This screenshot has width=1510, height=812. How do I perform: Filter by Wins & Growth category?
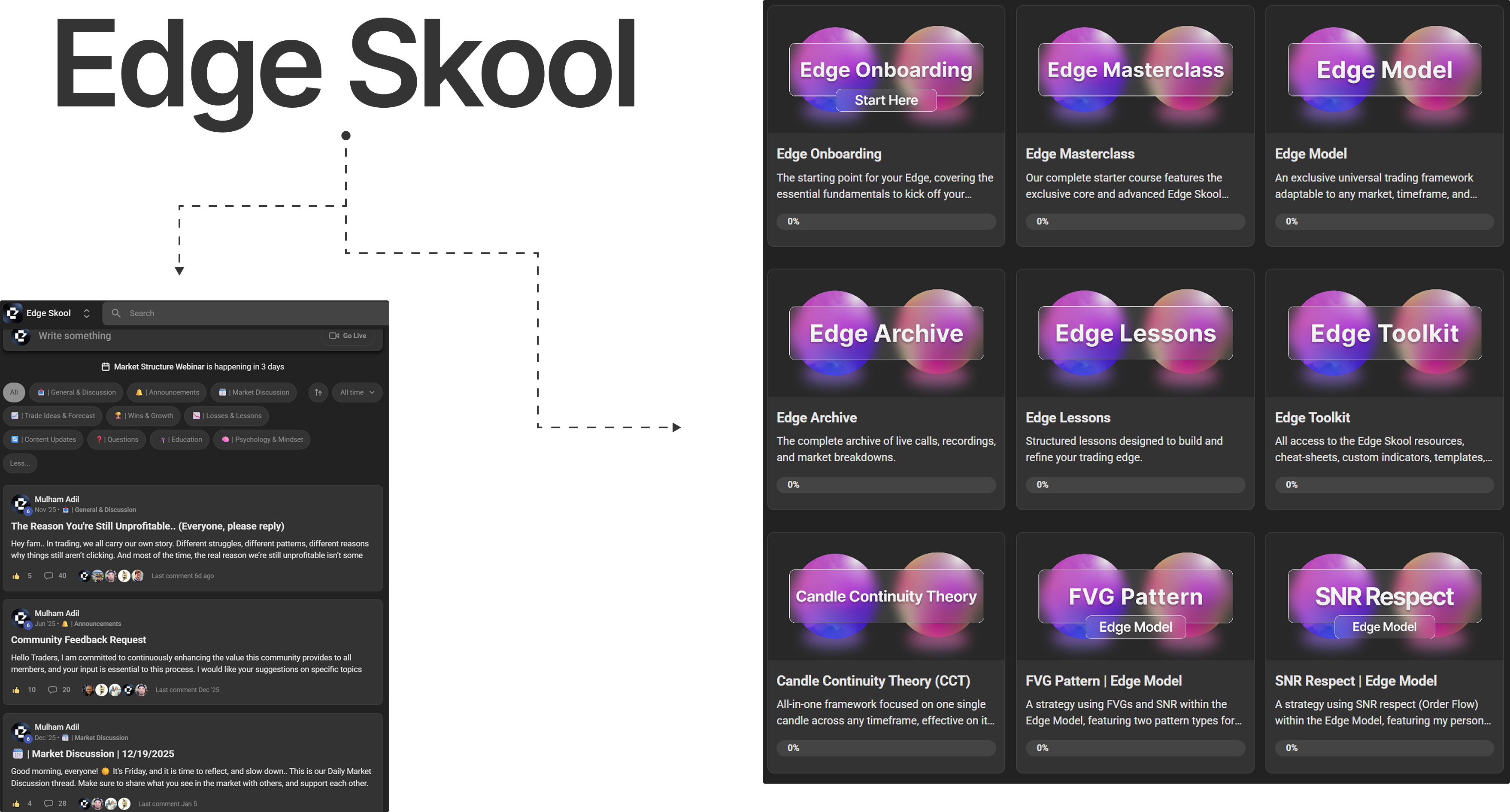[x=144, y=416]
